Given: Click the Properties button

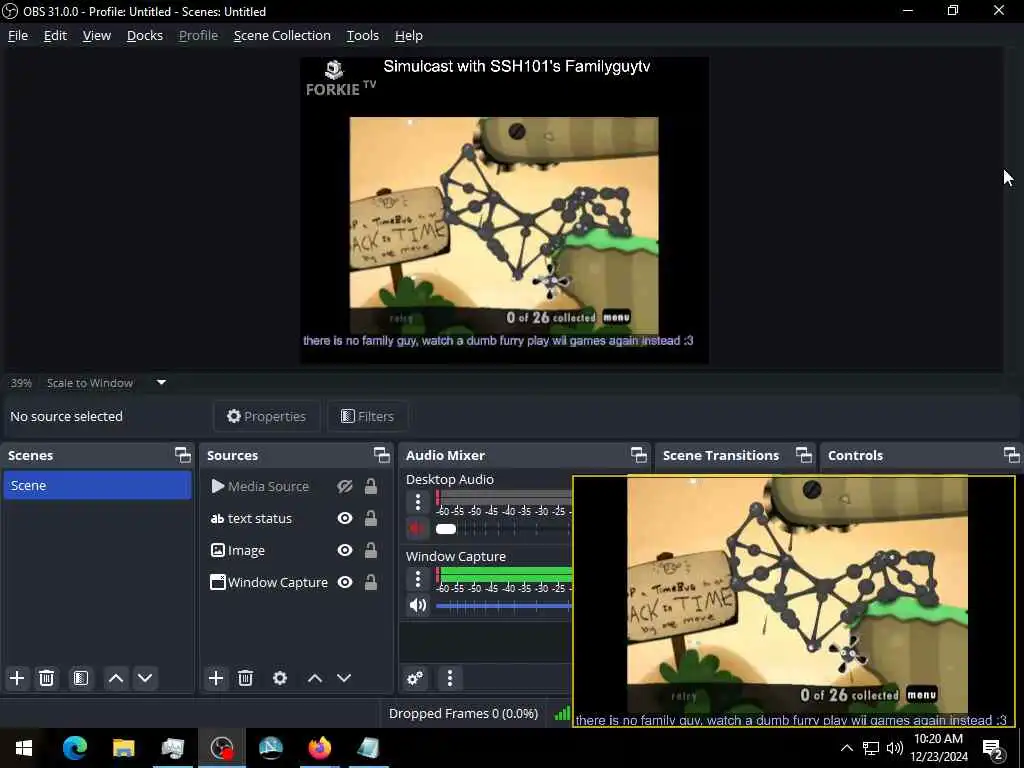Looking at the screenshot, I should pyautogui.click(x=266, y=417).
